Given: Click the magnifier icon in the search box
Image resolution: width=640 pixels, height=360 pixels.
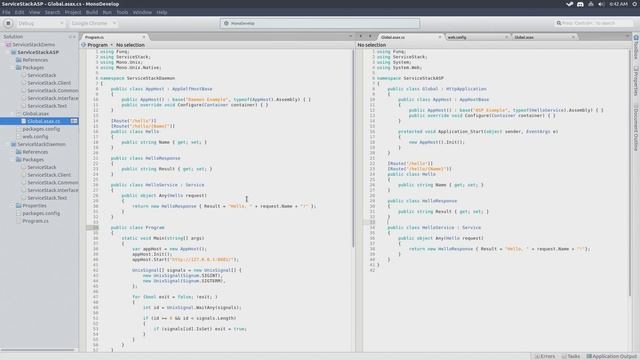Looking at the screenshot, I should [x=559, y=23].
